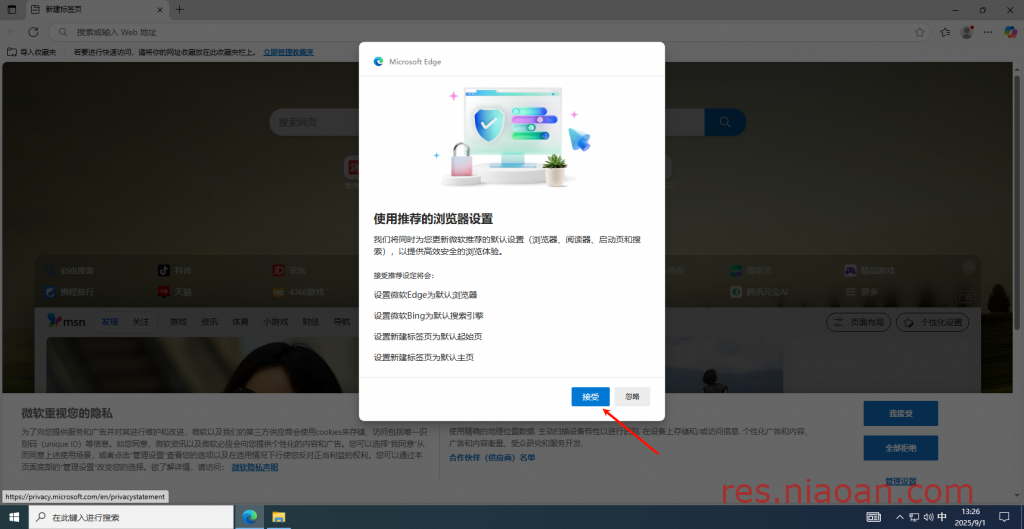1024x529 pixels.
Task: Open the 合作伙伴（供应商）名单 link
Action: pyautogui.click(x=492, y=457)
